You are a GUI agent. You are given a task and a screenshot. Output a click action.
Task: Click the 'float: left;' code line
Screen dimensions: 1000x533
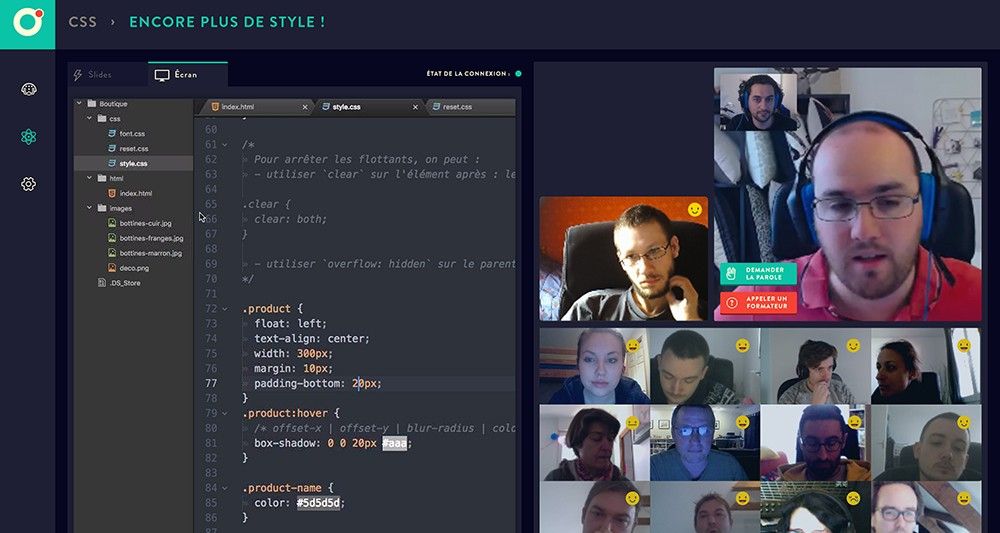click(290, 323)
